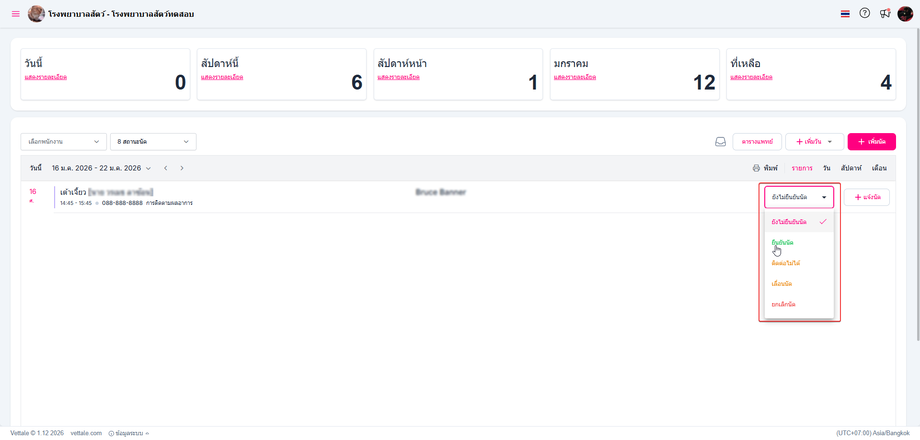Click the วันนี้ today button beside date range
Viewport: 920px width, 440px height.
36,168
